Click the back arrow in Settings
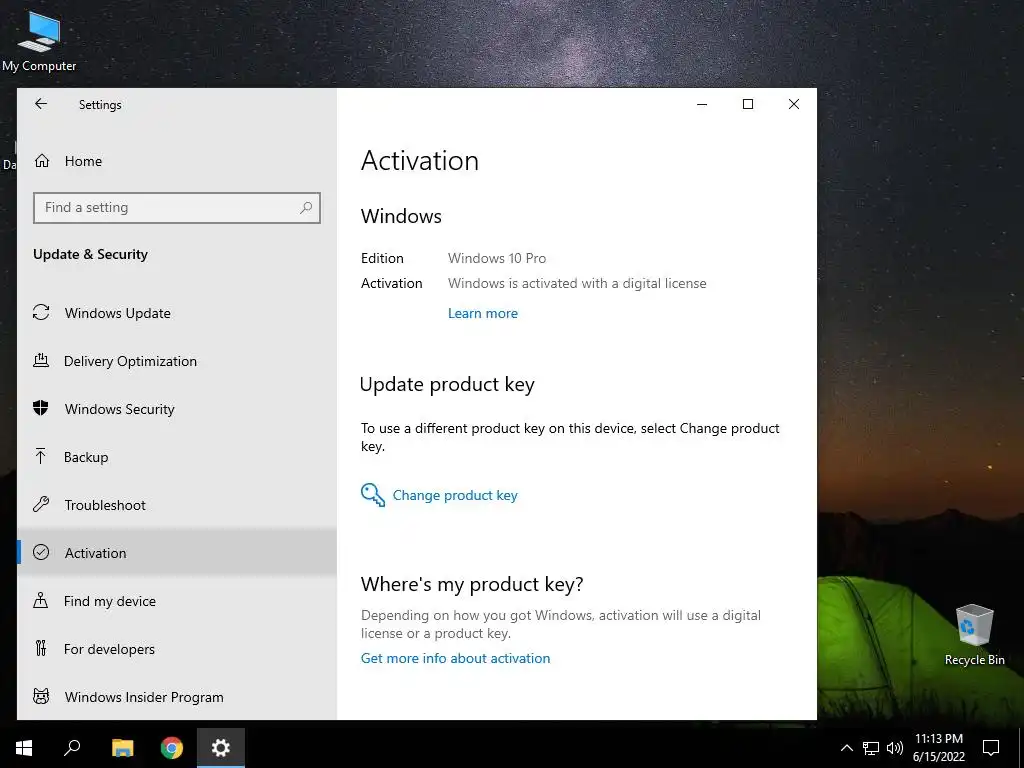Screen dimensions: 1024x768 41,104
